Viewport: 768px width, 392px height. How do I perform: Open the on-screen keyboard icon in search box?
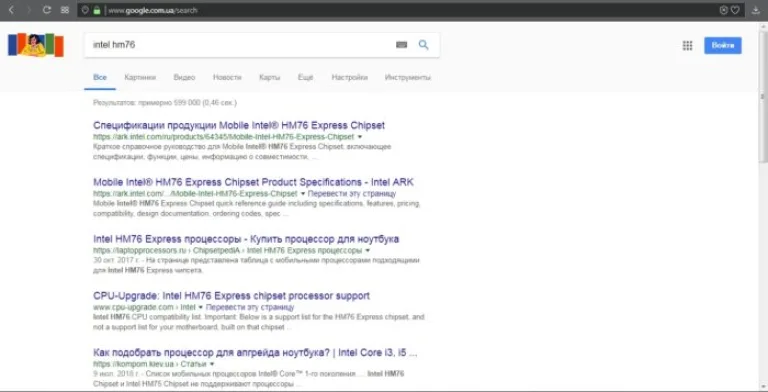coord(402,45)
